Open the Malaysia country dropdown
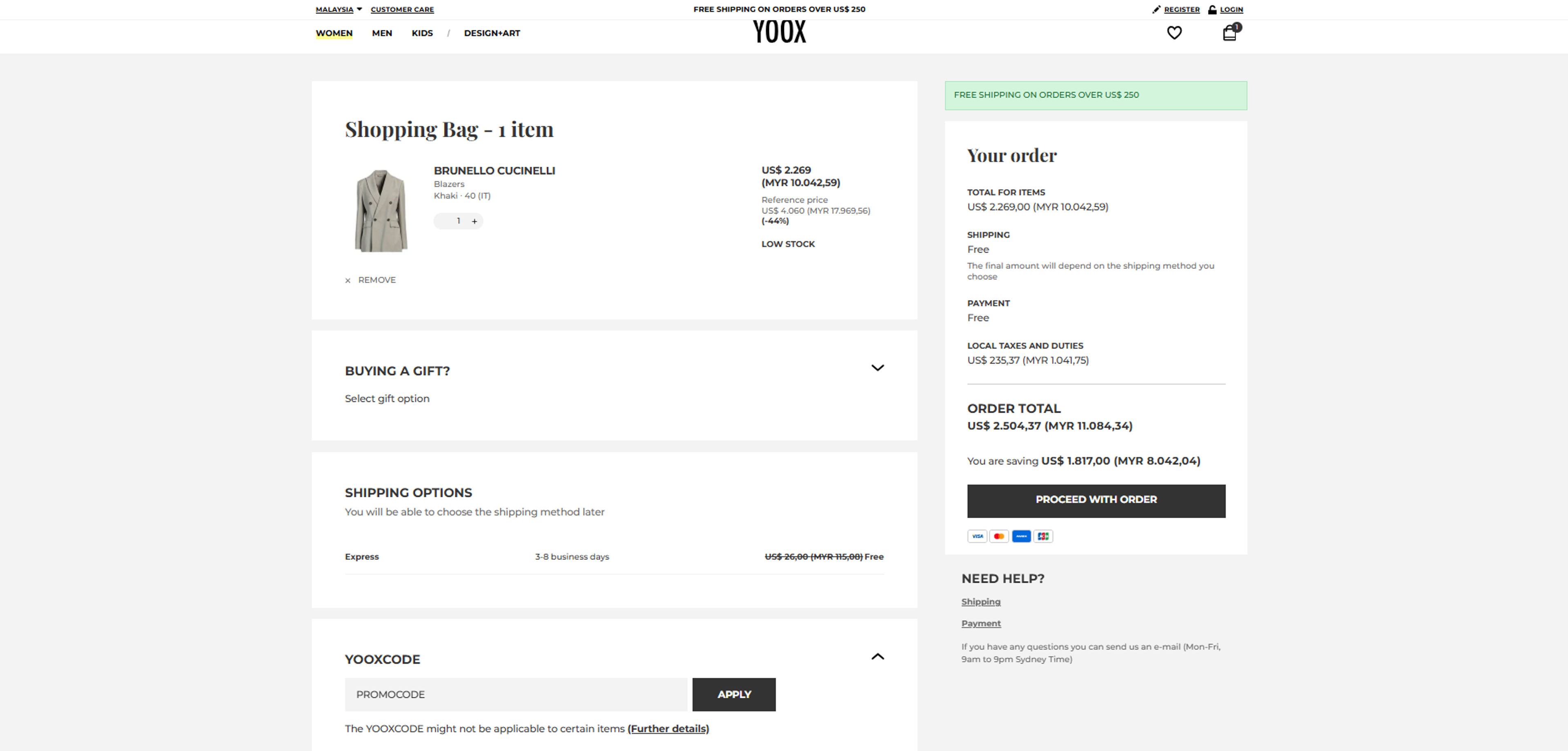The height and width of the screenshot is (751, 1568). [x=339, y=9]
